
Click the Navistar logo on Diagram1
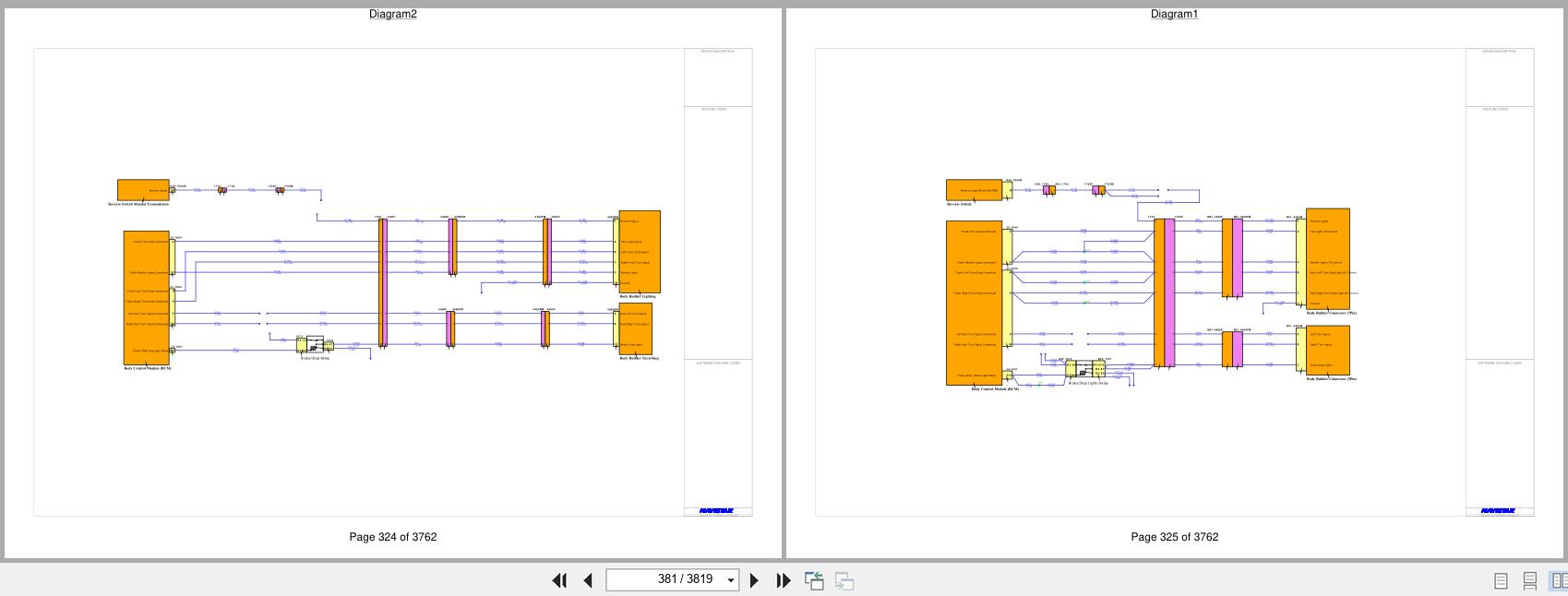1498,510
